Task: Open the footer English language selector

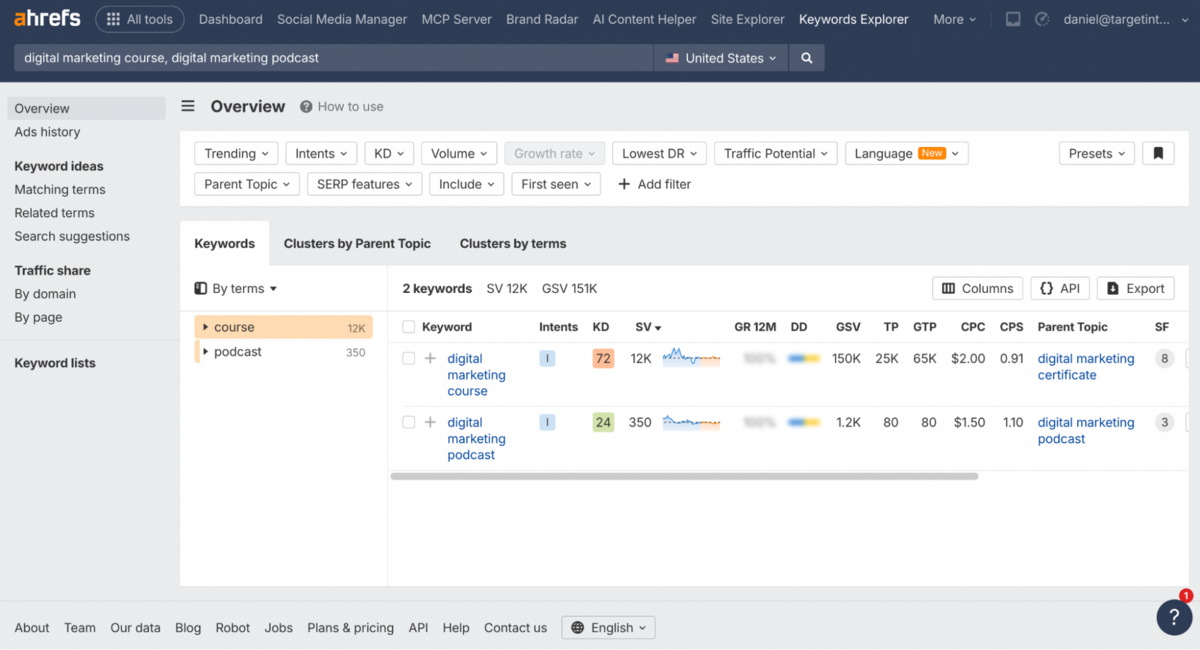Action: pos(608,628)
